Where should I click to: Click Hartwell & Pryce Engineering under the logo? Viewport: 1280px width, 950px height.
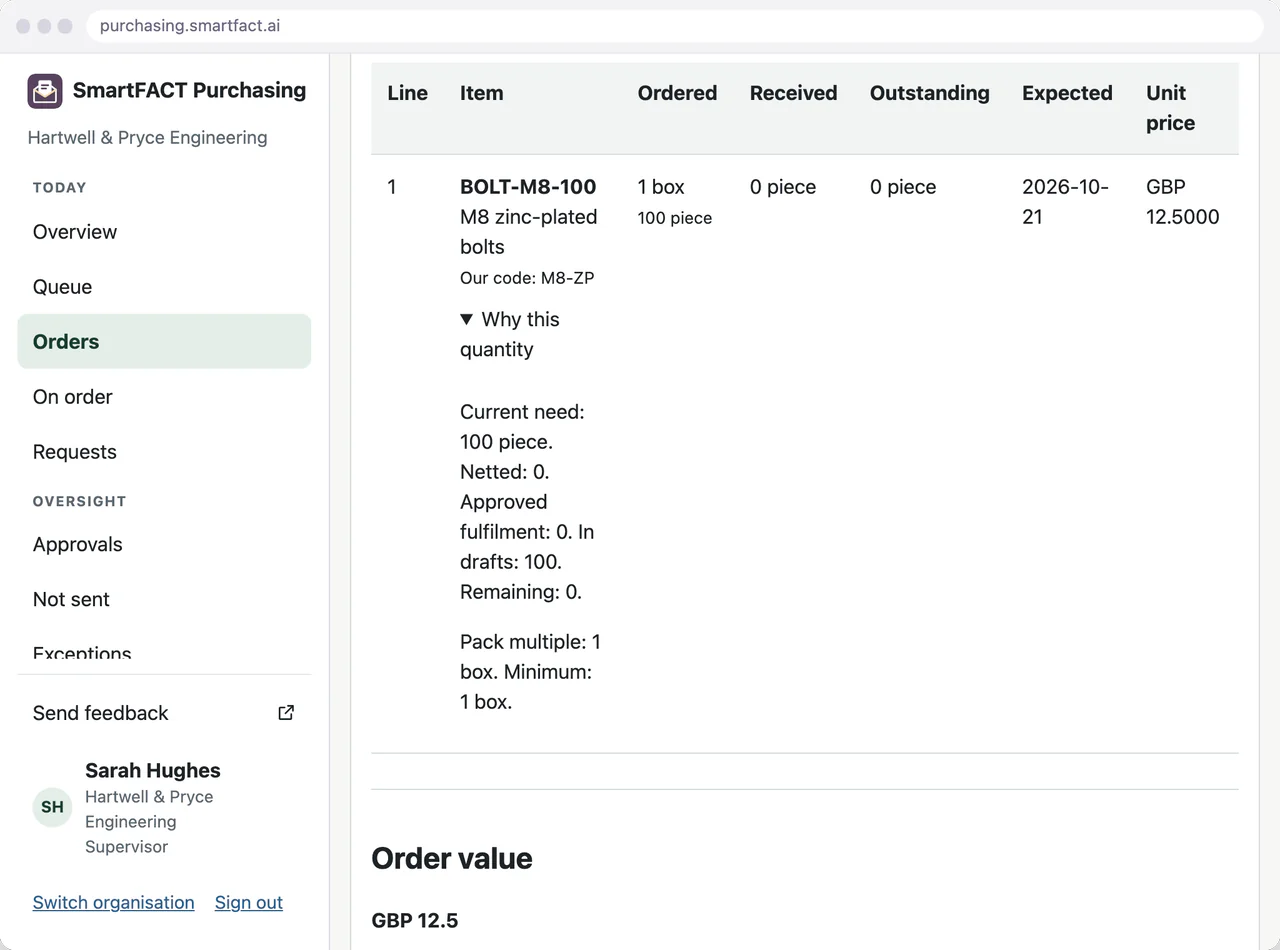click(147, 138)
